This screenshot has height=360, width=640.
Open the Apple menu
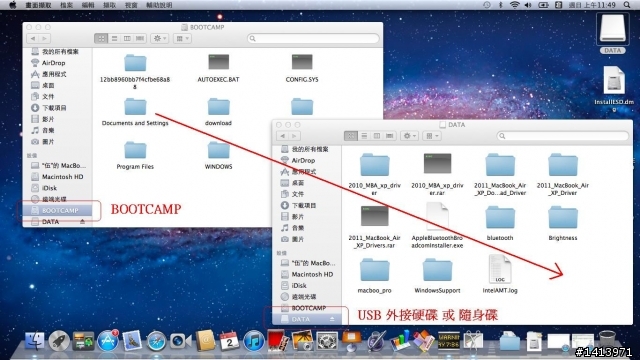(x=13, y=5)
